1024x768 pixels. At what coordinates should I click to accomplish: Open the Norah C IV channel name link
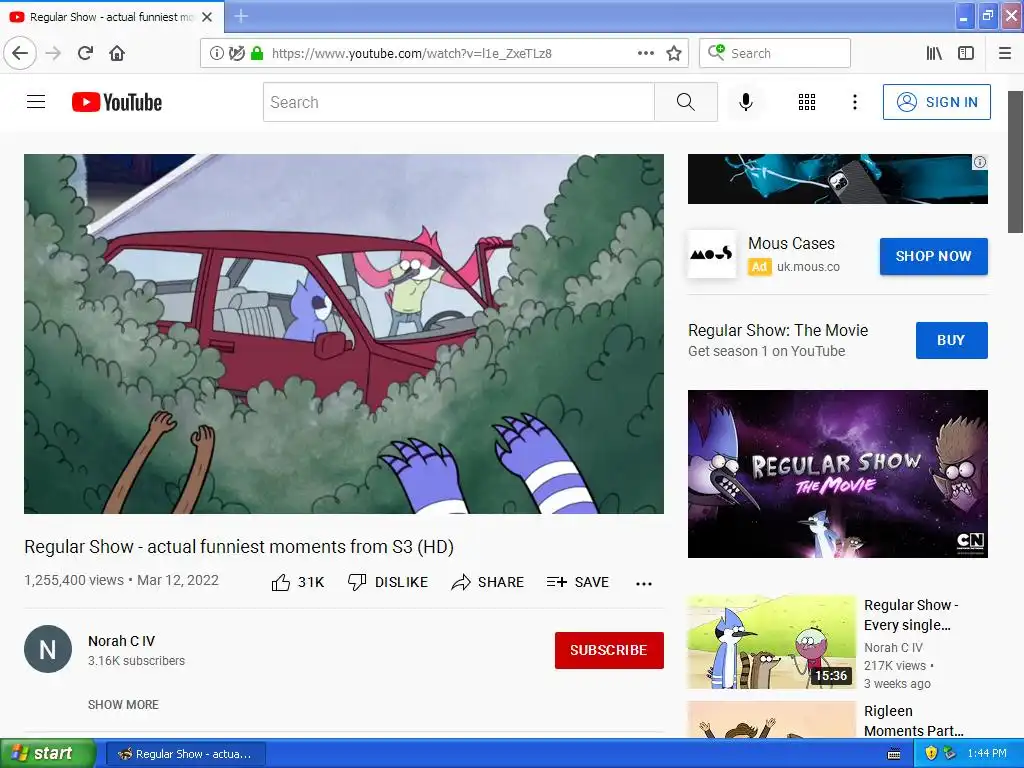coord(121,641)
